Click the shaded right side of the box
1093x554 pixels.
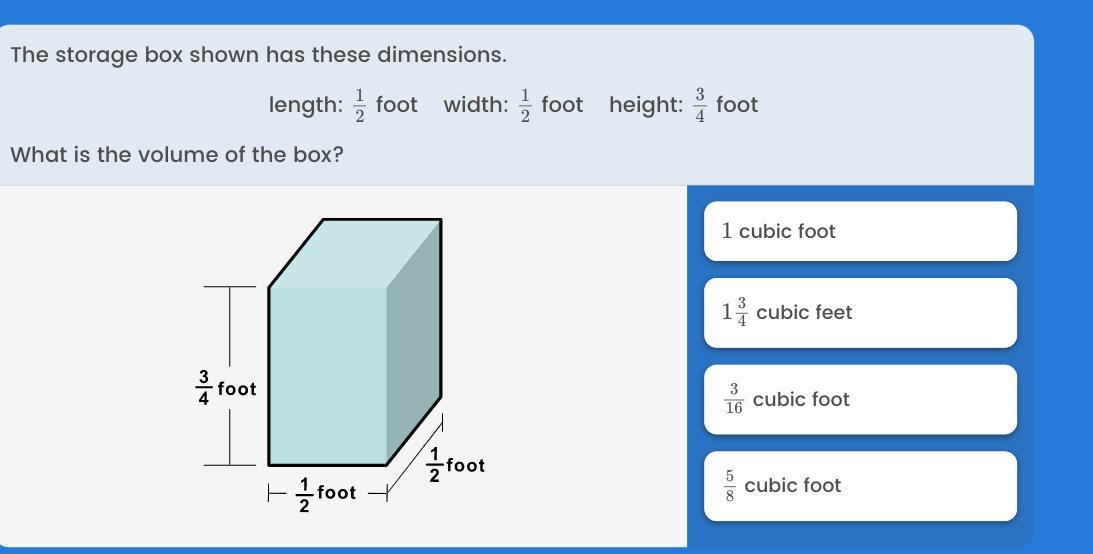click(414, 340)
